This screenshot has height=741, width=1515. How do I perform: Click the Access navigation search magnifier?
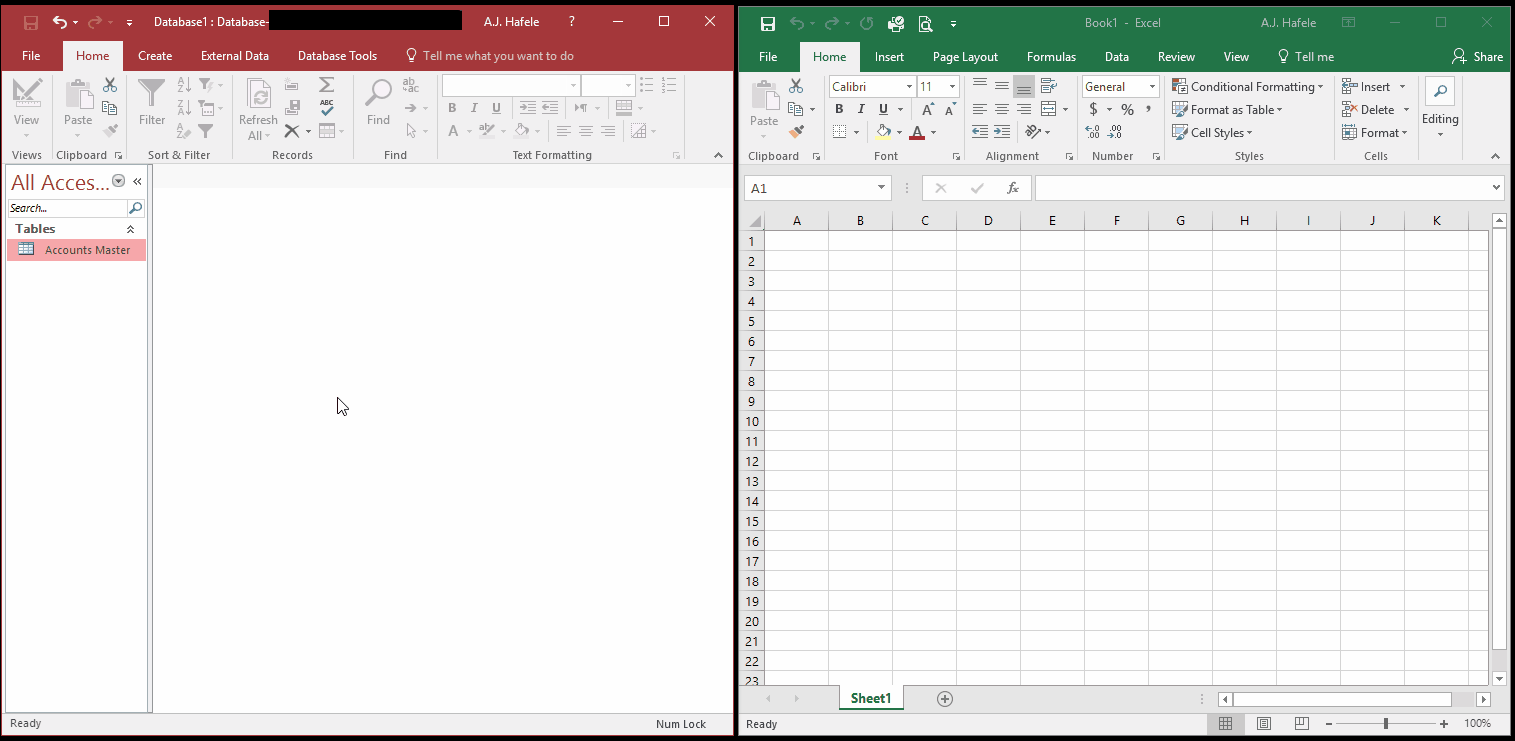[x=136, y=208]
